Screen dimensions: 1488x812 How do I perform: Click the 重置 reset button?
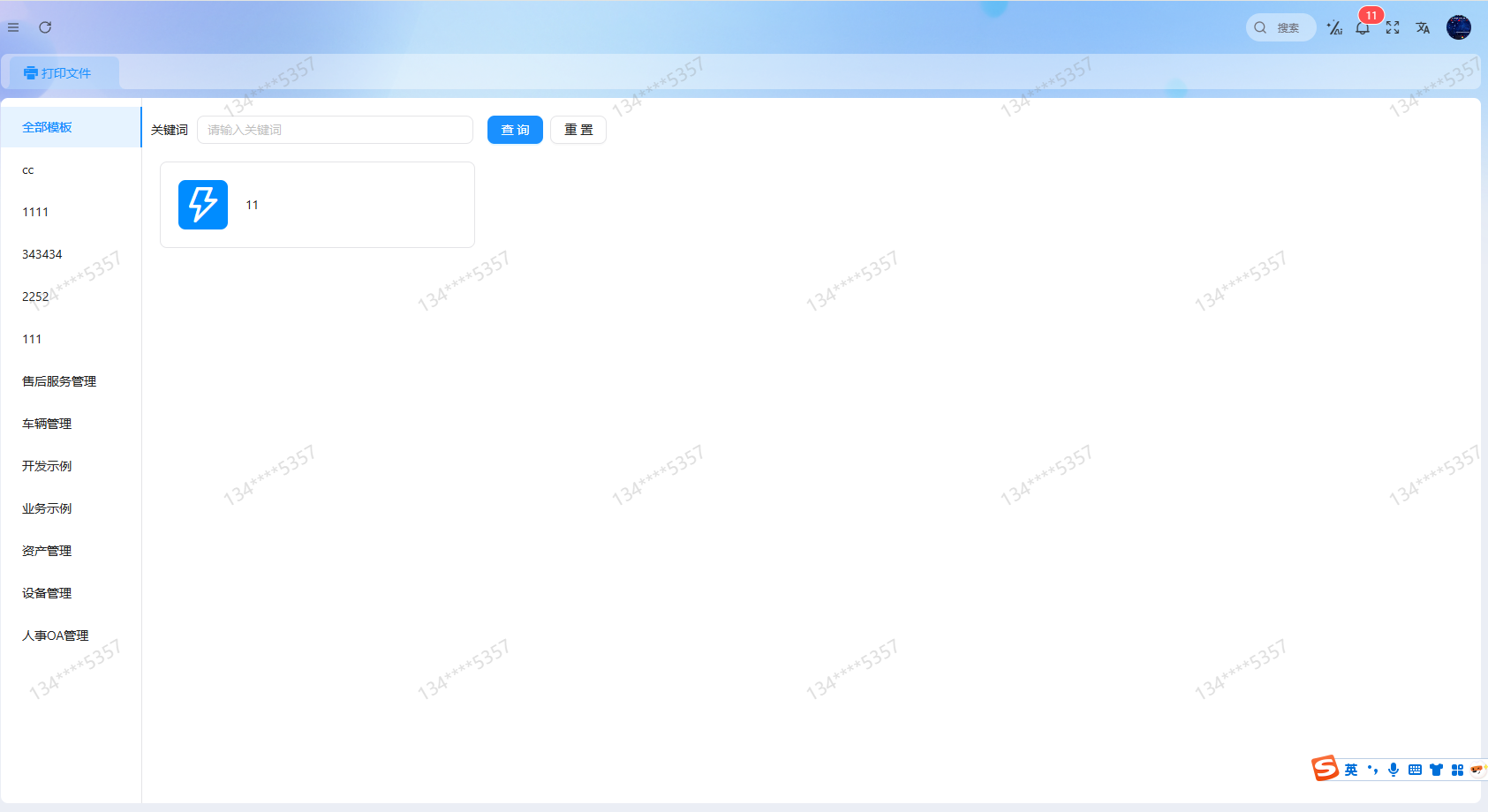click(578, 130)
